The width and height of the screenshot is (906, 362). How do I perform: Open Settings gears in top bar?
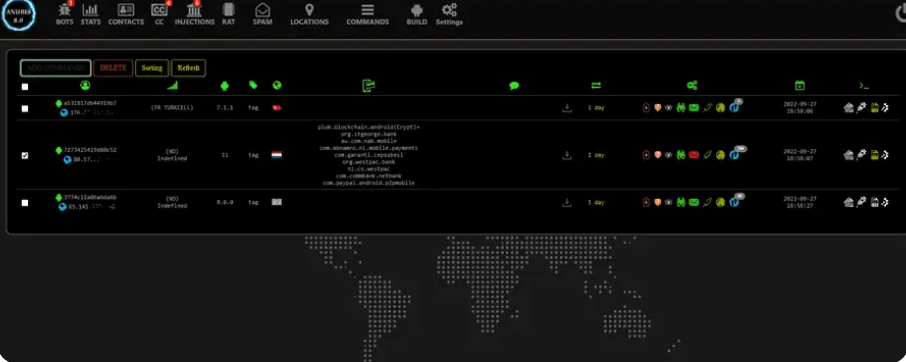(449, 14)
